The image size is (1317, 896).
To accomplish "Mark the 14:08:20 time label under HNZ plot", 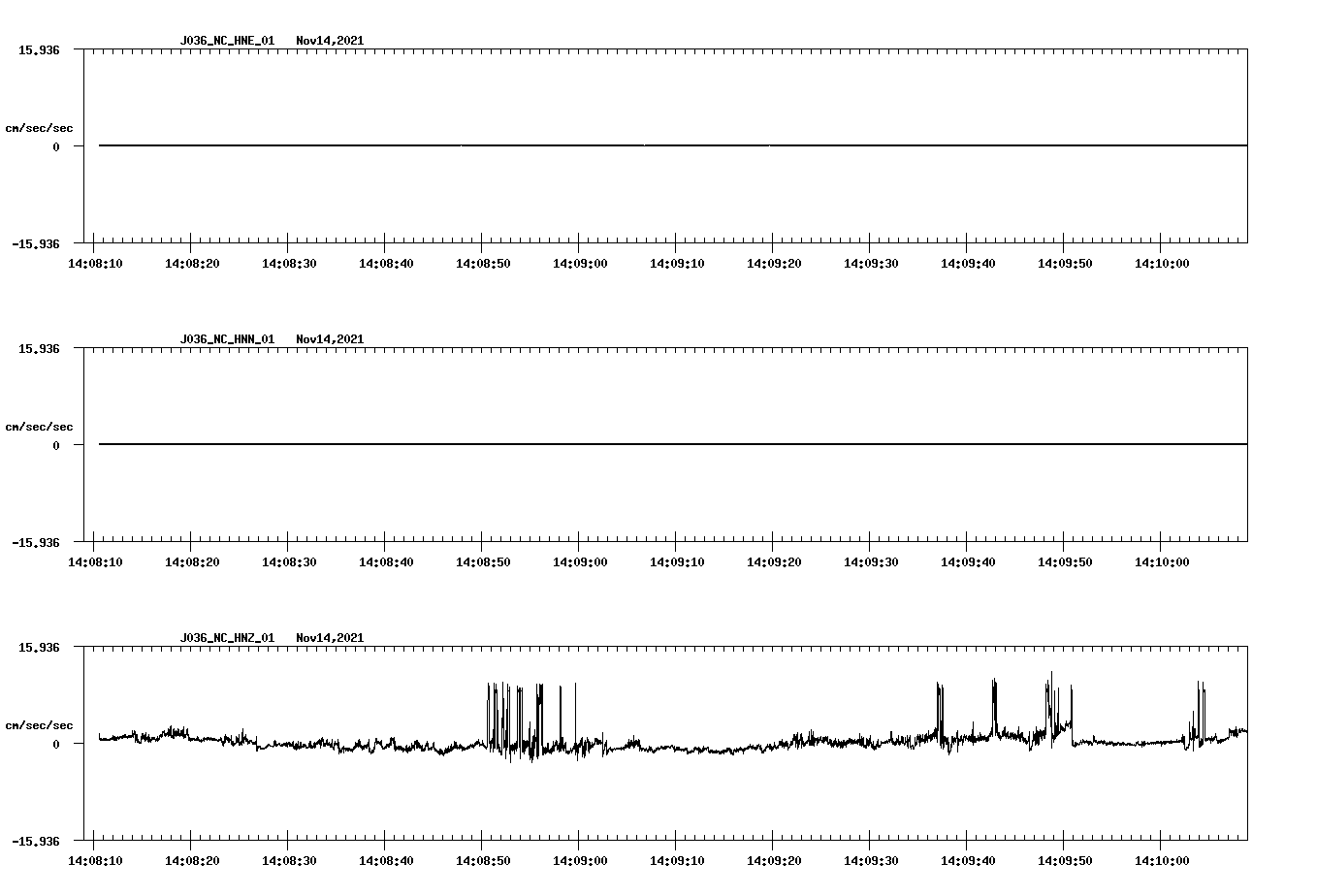I will pos(192,861).
